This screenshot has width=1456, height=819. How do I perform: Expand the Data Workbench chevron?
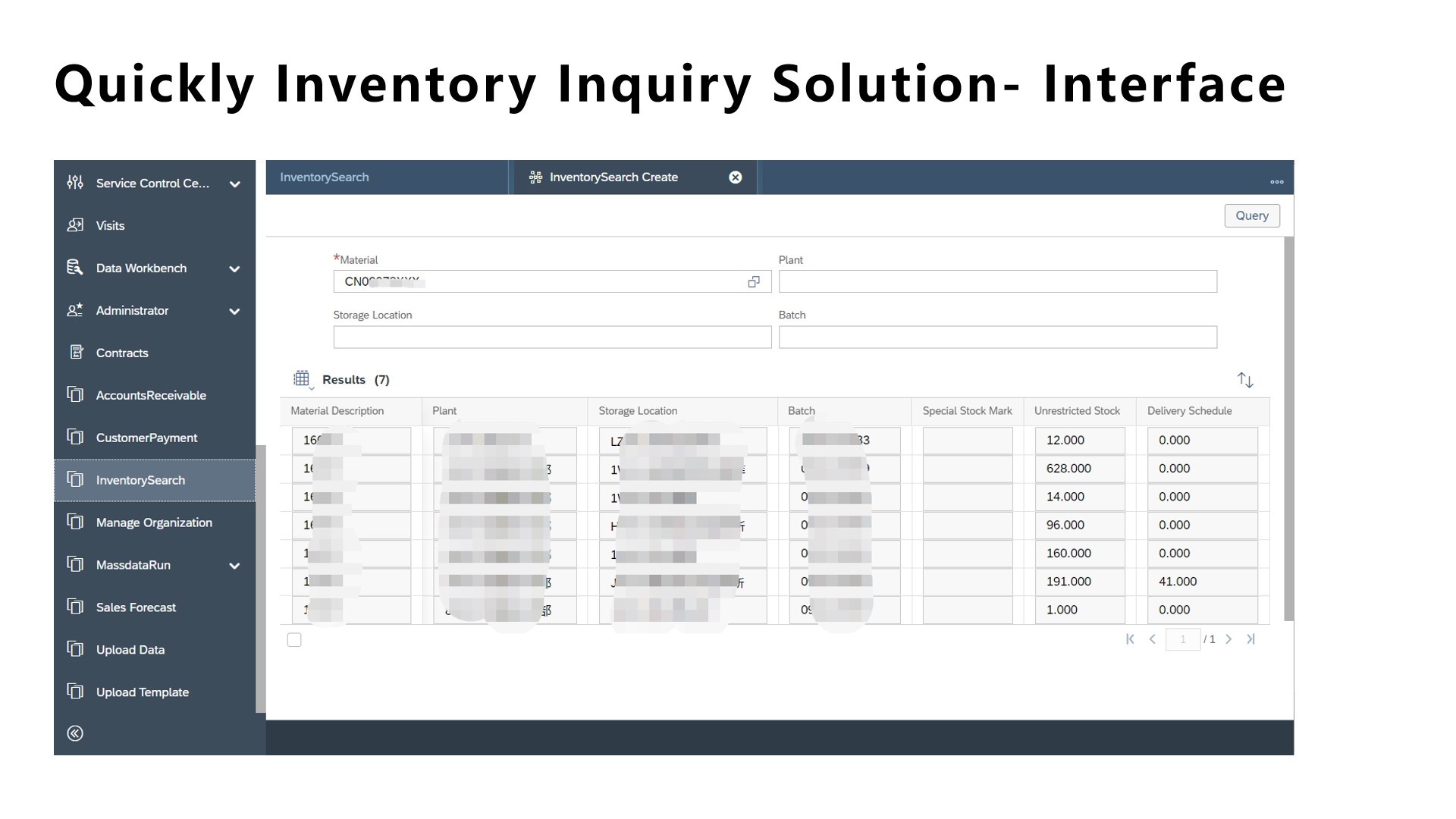tap(235, 269)
